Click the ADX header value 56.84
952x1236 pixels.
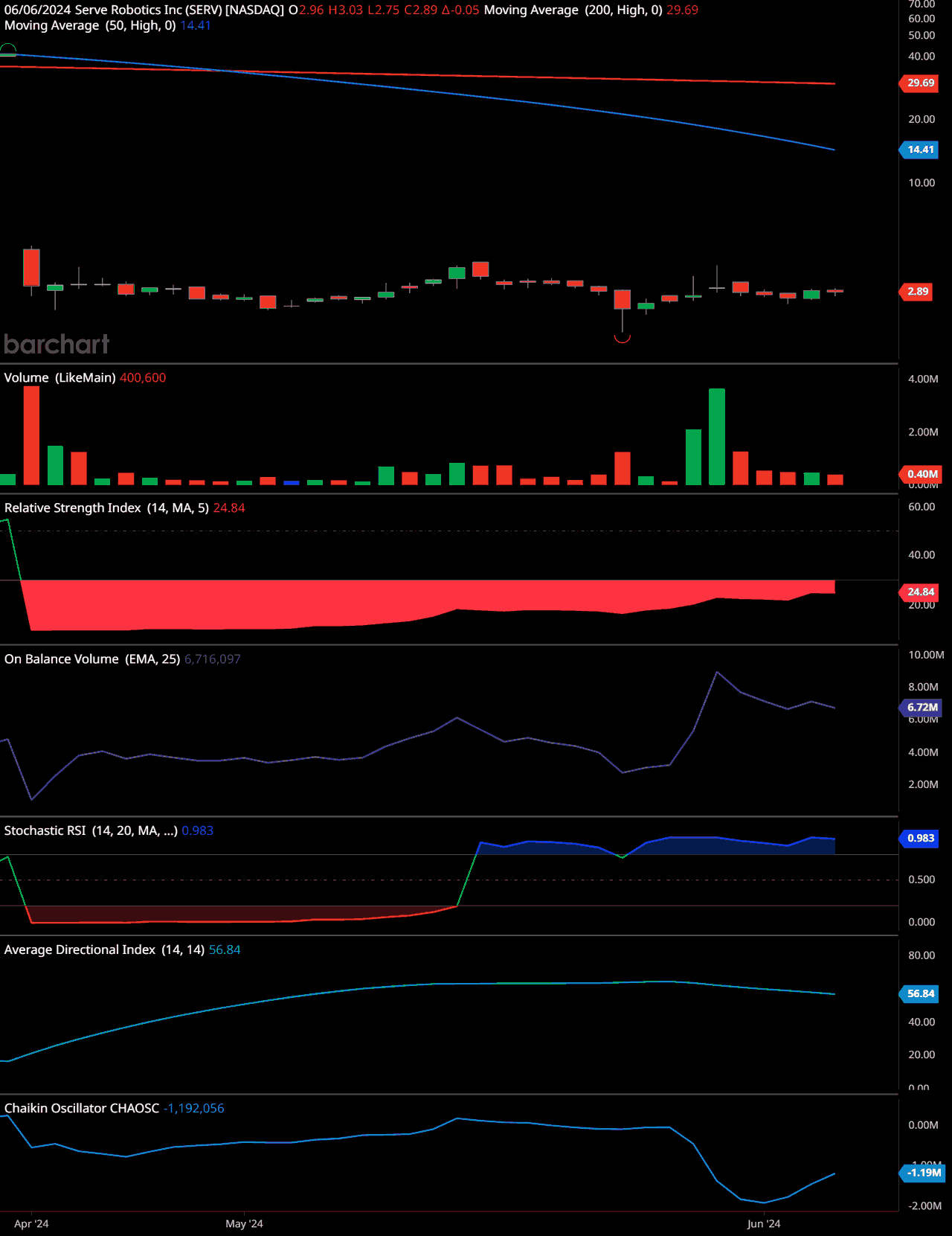point(225,950)
